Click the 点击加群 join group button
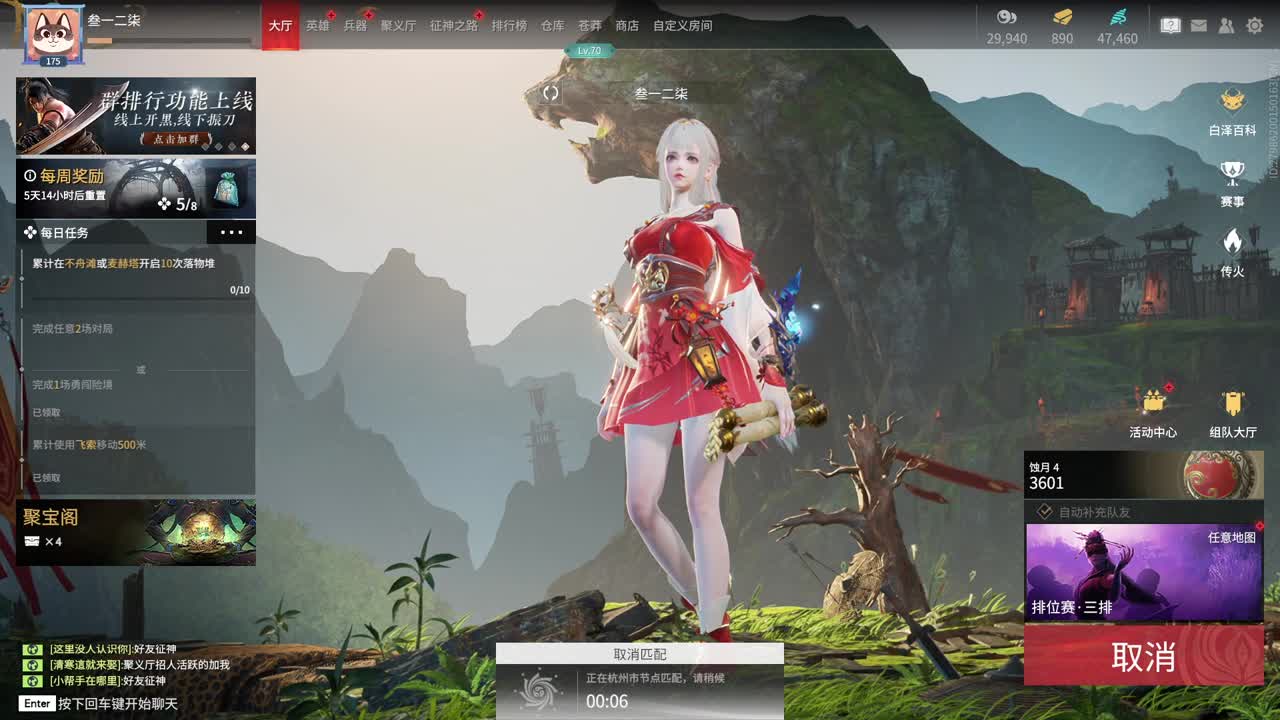1280x720 pixels. coord(176,139)
